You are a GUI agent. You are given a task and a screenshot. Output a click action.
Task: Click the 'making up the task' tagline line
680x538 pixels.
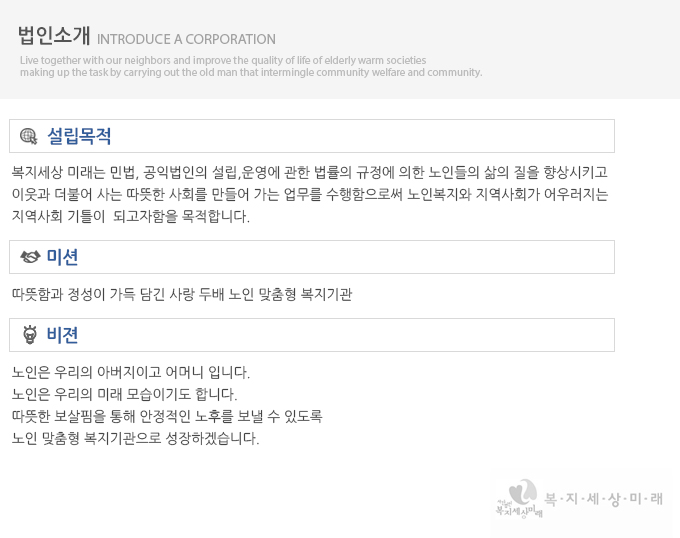coord(250,73)
